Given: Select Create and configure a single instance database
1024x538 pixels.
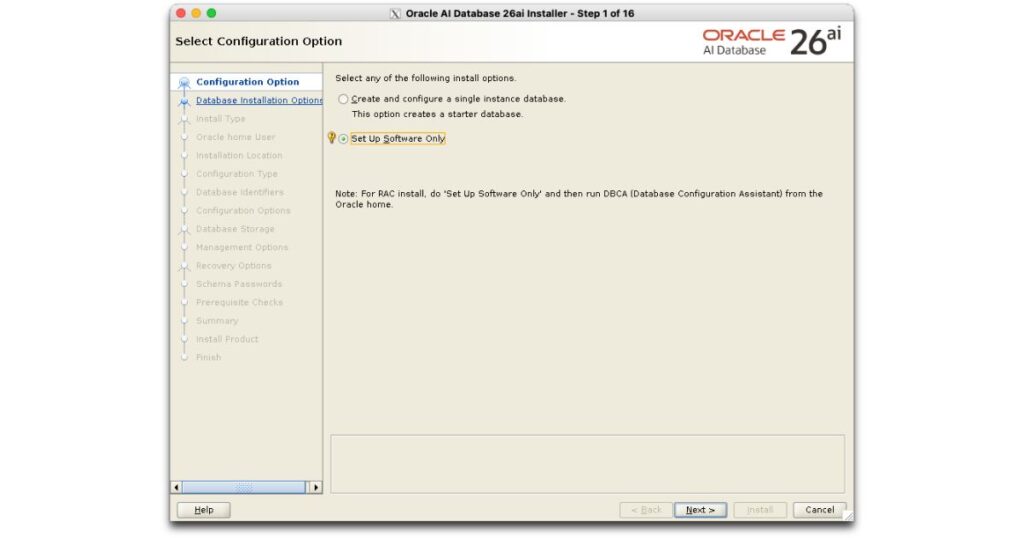Looking at the screenshot, I should coord(344,99).
